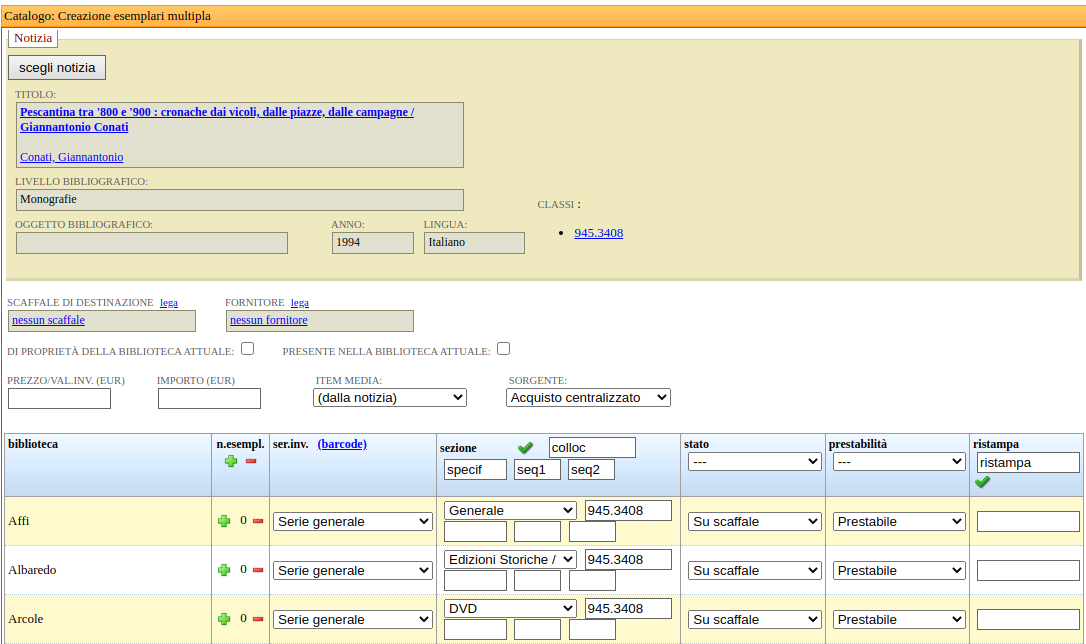This screenshot has width=1086, height=644.
Task: Open Sorgente 'Acquisto centralizzato' dropdown
Action: [588, 398]
